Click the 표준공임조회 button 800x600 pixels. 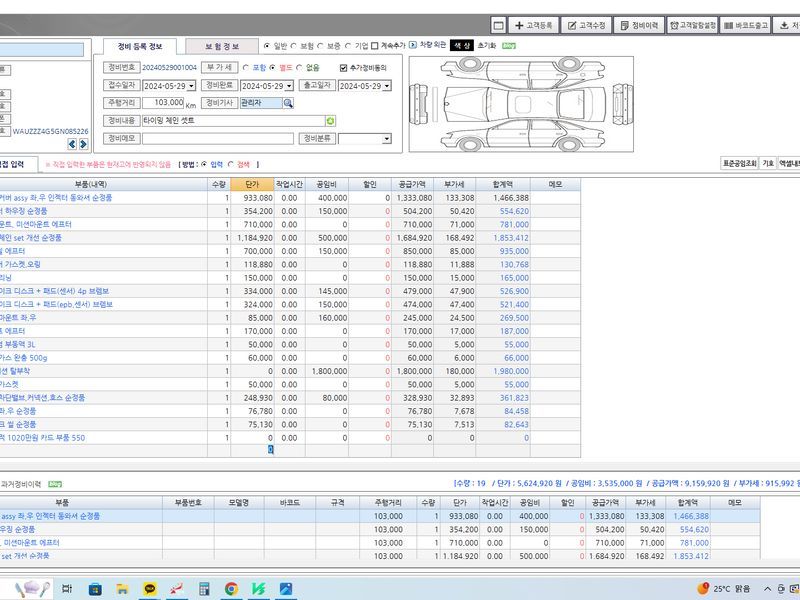(740, 163)
